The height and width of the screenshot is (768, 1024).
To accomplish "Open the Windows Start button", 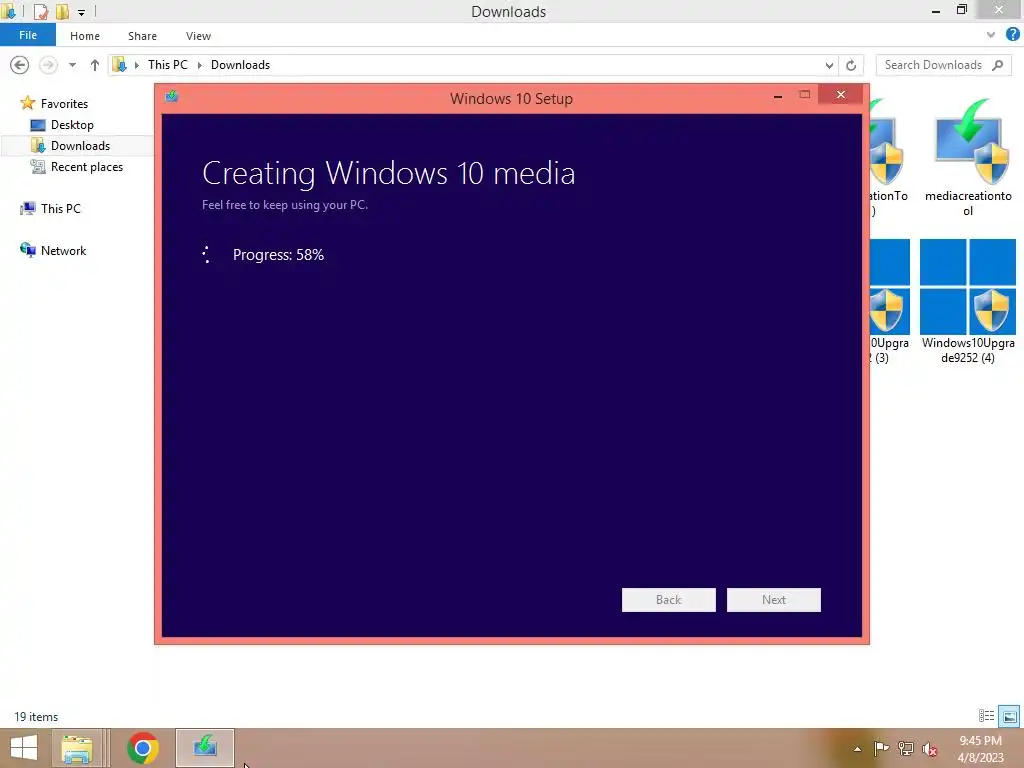I will (x=24, y=748).
